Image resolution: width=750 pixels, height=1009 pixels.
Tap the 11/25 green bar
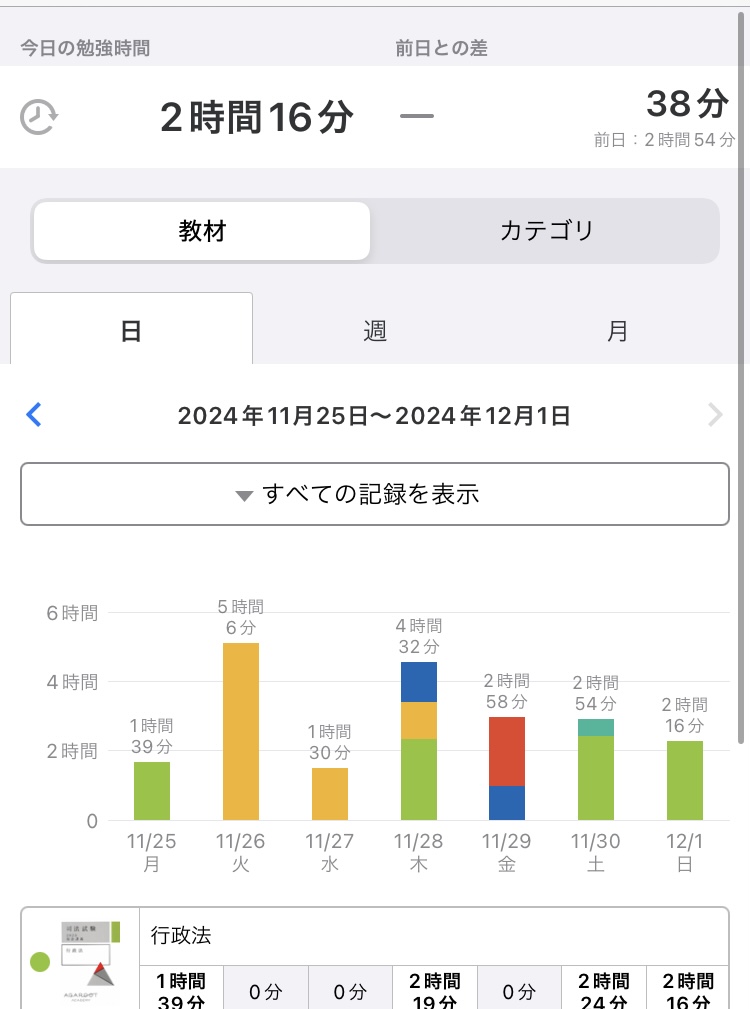[x=152, y=791]
